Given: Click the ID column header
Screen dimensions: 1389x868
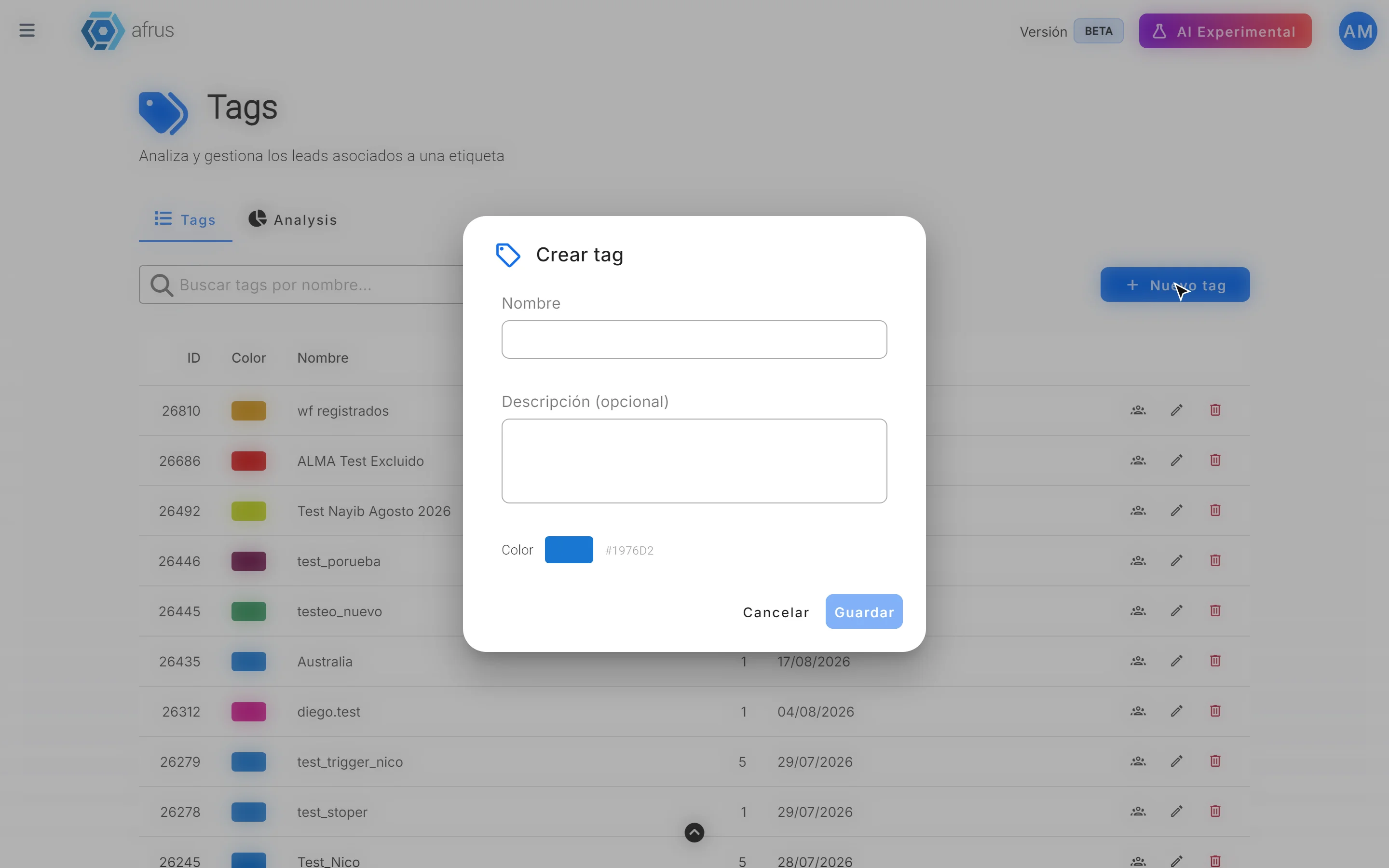Looking at the screenshot, I should pyautogui.click(x=193, y=358).
